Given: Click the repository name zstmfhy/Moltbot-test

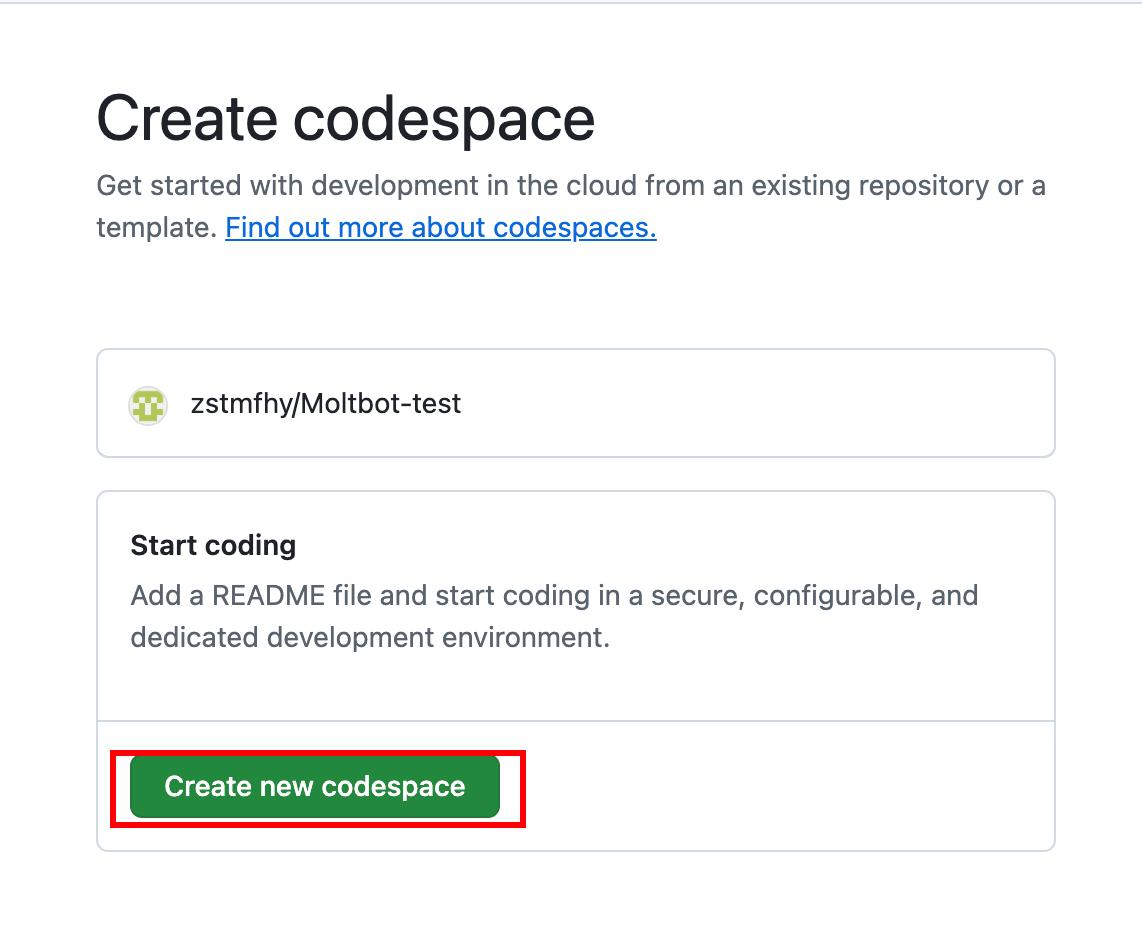Looking at the screenshot, I should coord(327,404).
